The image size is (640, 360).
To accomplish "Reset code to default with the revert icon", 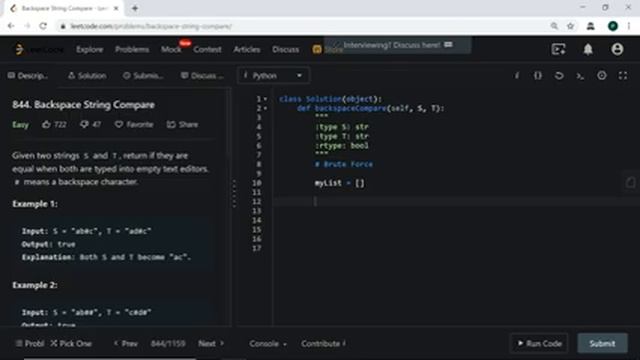I will 559,76.
